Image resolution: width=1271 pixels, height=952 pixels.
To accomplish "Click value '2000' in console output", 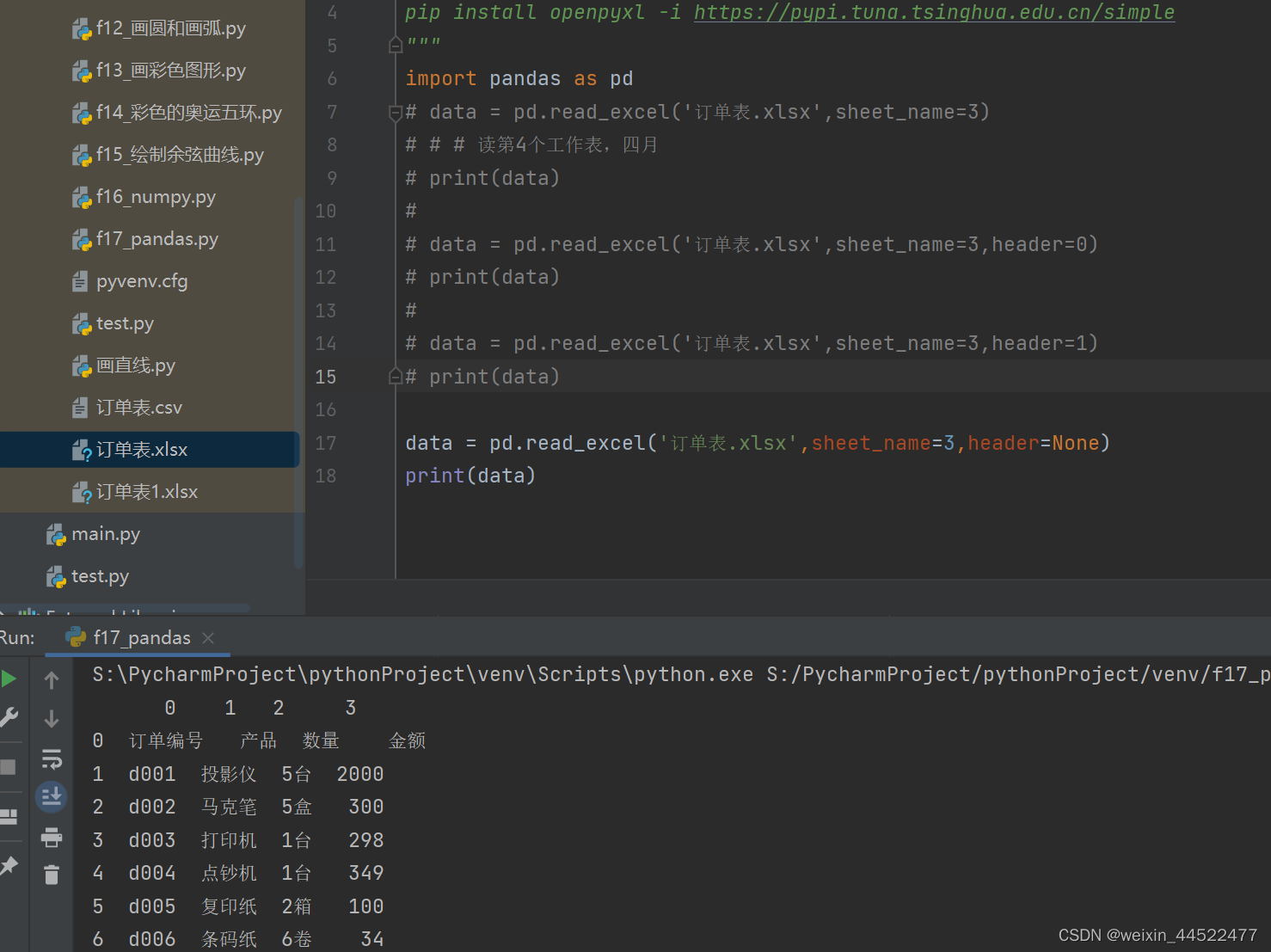I will tap(360, 774).
